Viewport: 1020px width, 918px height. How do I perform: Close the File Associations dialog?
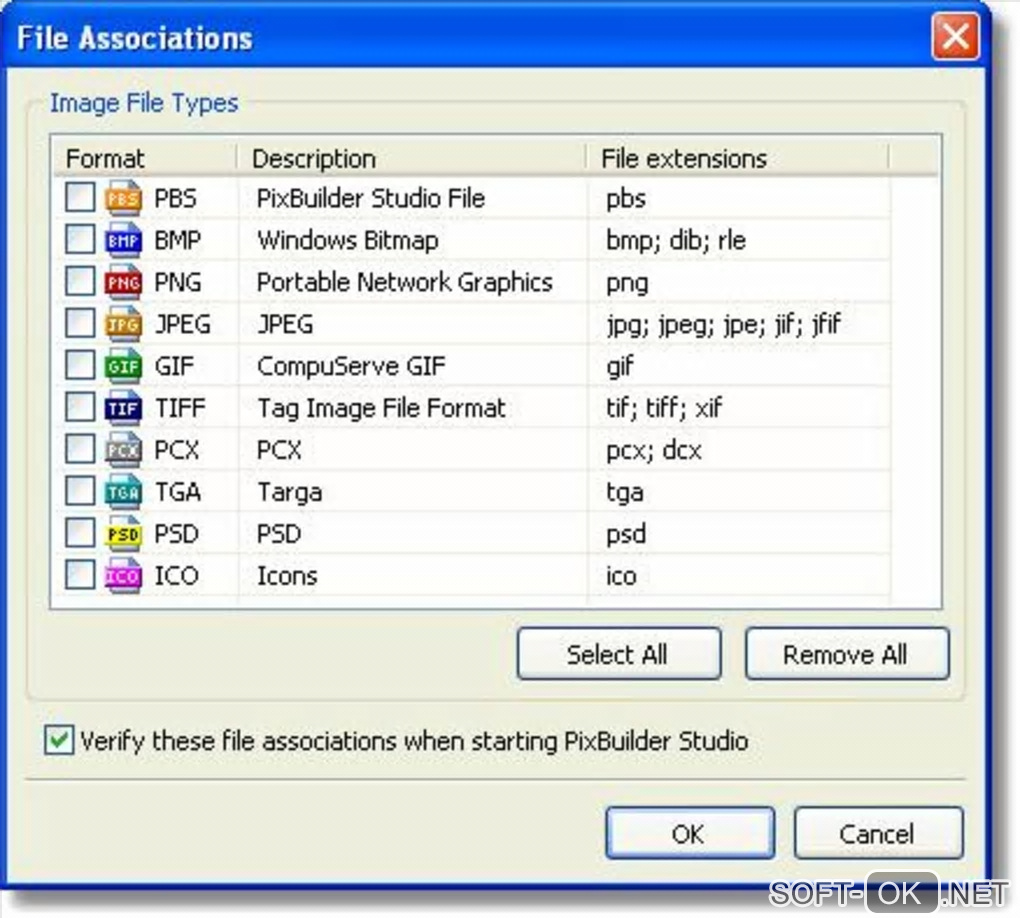[956, 36]
